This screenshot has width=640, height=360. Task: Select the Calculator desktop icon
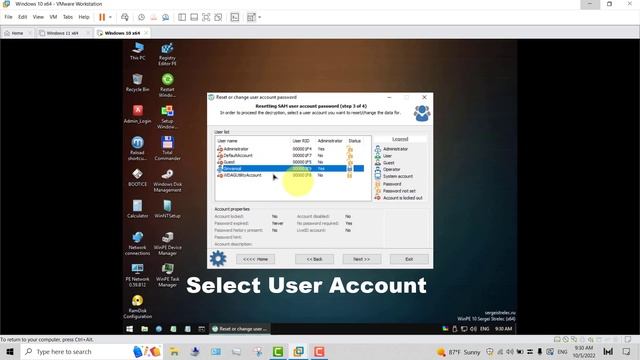coord(138,209)
